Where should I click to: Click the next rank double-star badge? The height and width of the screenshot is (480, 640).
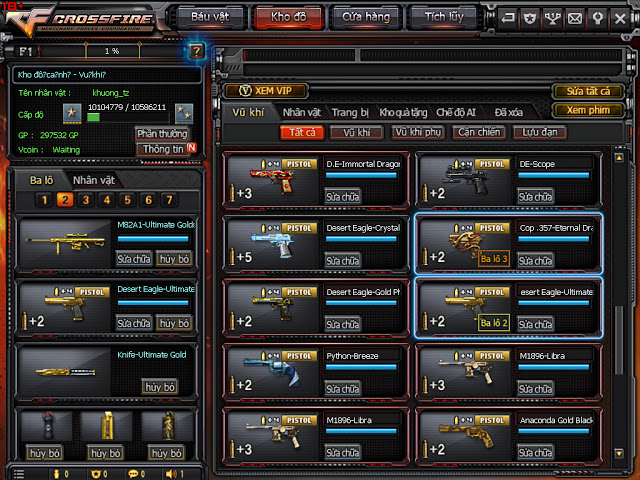pyautogui.click(x=184, y=113)
